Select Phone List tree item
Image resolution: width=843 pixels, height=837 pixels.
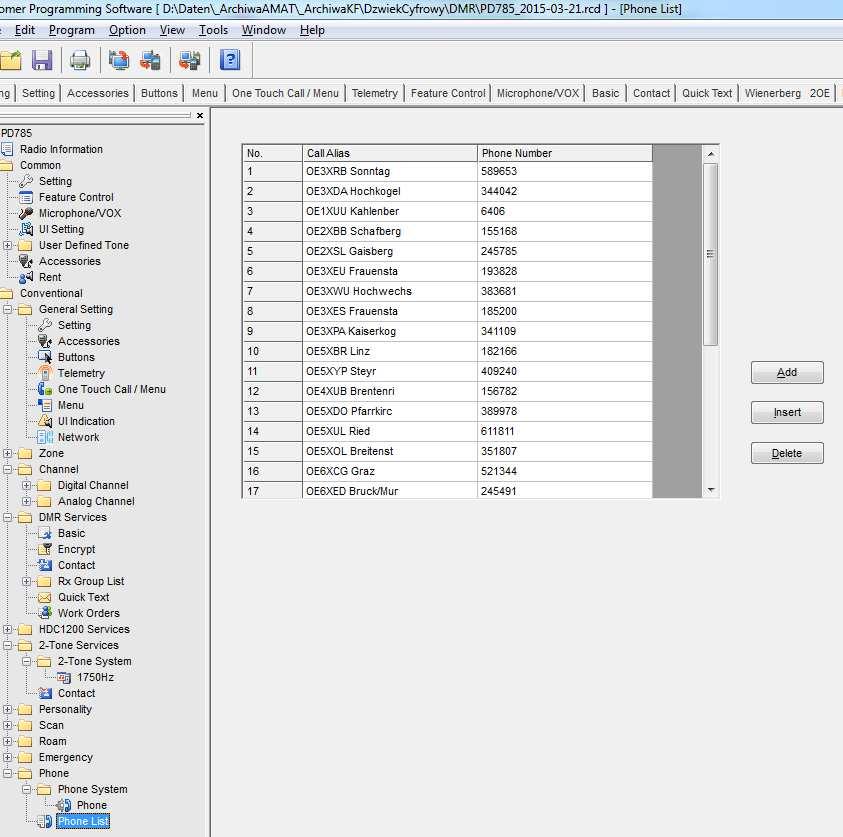tap(83, 821)
